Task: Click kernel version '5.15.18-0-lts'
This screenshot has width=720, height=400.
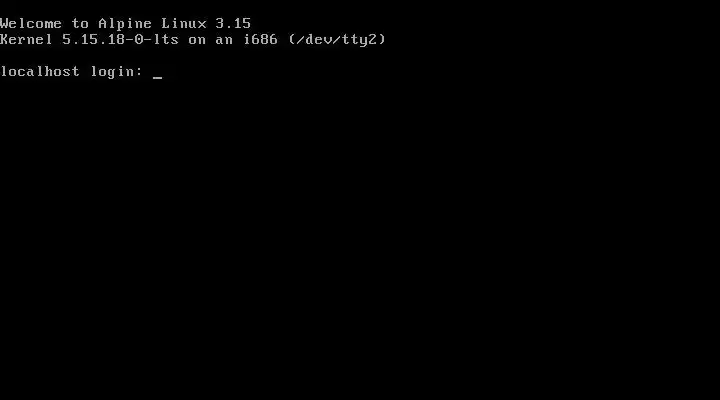Action: pyautogui.click(x=120, y=39)
